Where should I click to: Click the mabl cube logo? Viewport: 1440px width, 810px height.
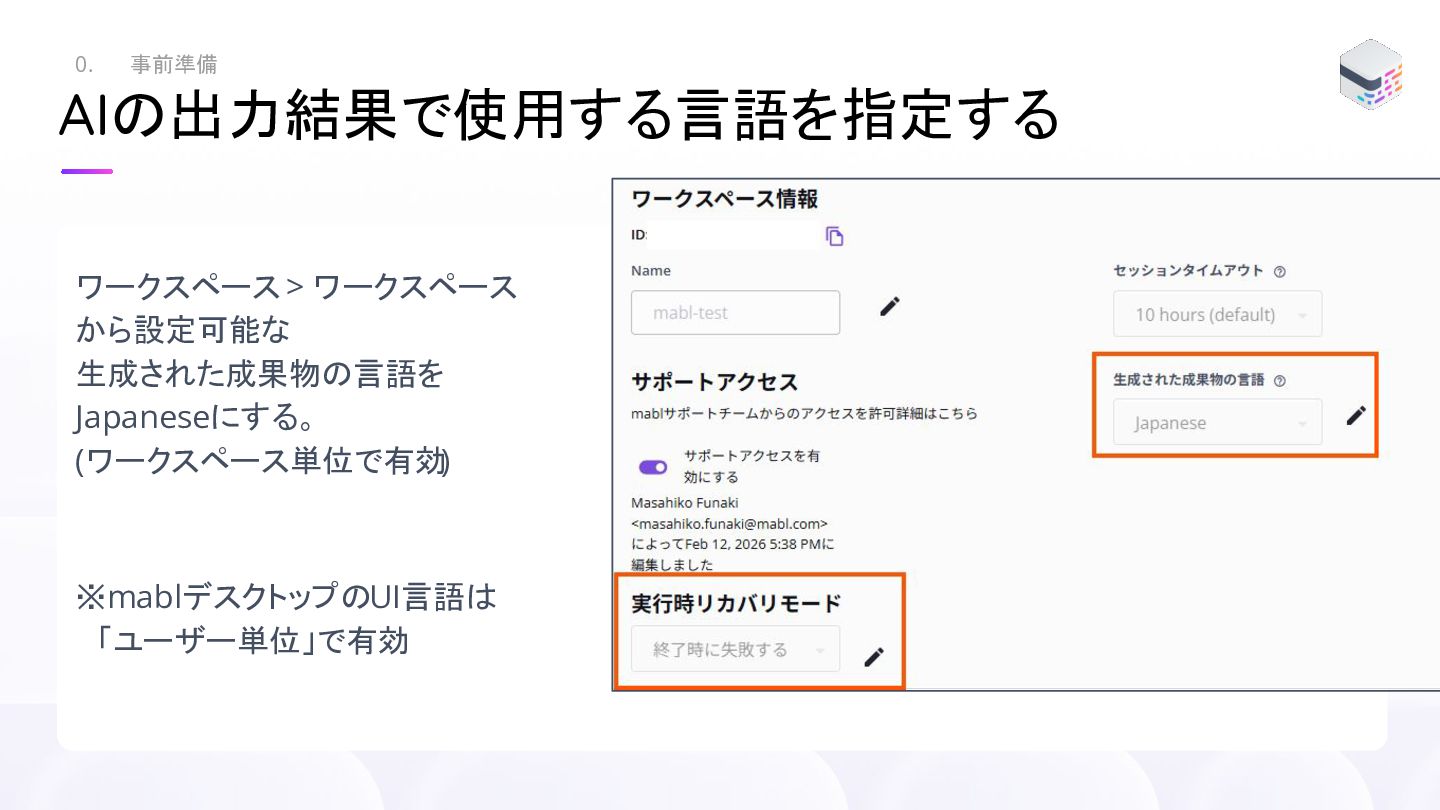click(x=1371, y=74)
